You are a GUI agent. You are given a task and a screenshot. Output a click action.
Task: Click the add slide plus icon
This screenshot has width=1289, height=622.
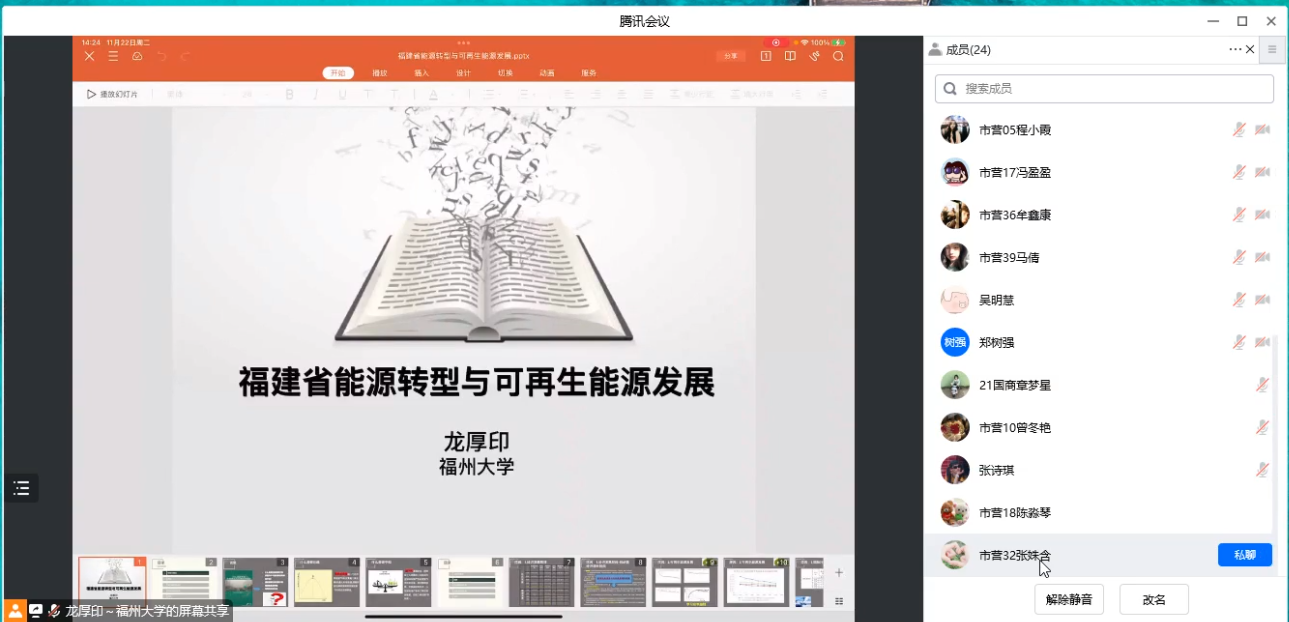[x=839, y=572]
